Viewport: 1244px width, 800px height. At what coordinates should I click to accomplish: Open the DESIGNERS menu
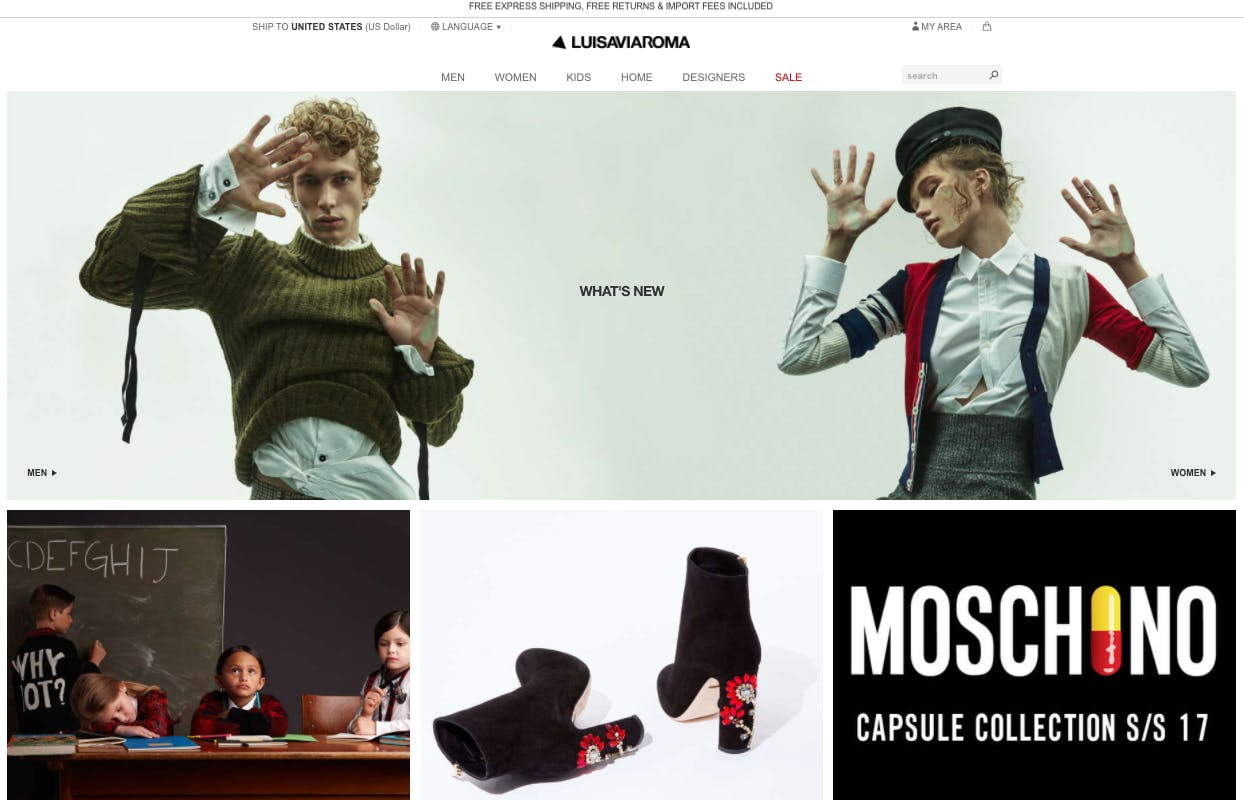click(x=713, y=77)
